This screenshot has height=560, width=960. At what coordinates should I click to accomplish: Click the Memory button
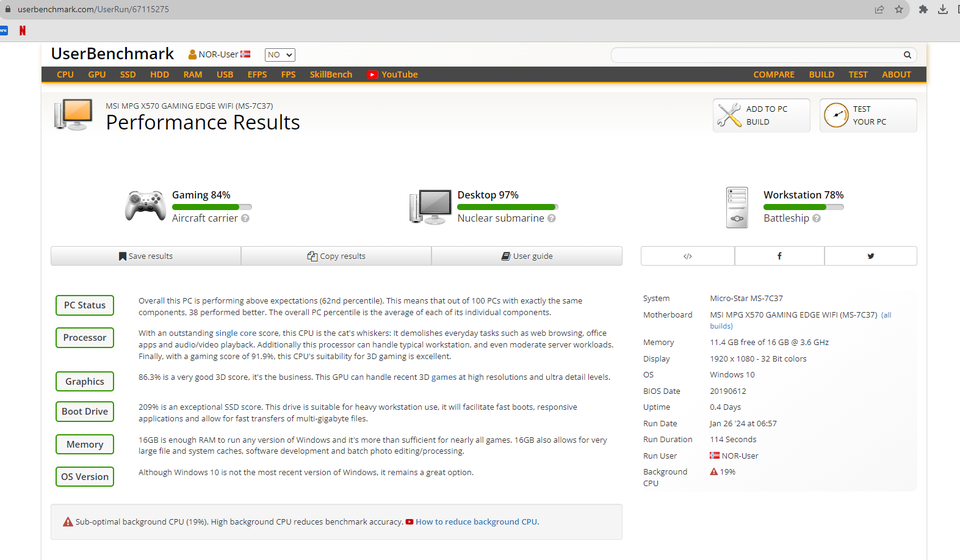pyautogui.click(x=84, y=445)
